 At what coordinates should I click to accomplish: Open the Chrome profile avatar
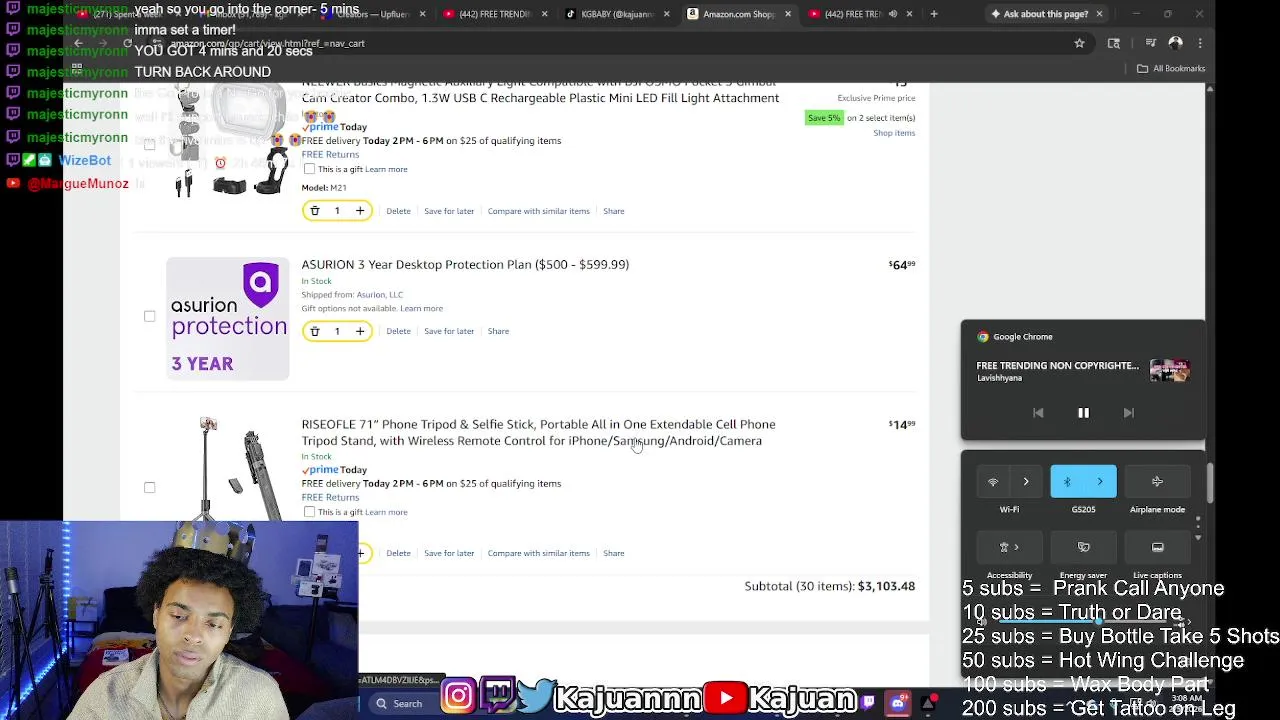(1175, 43)
